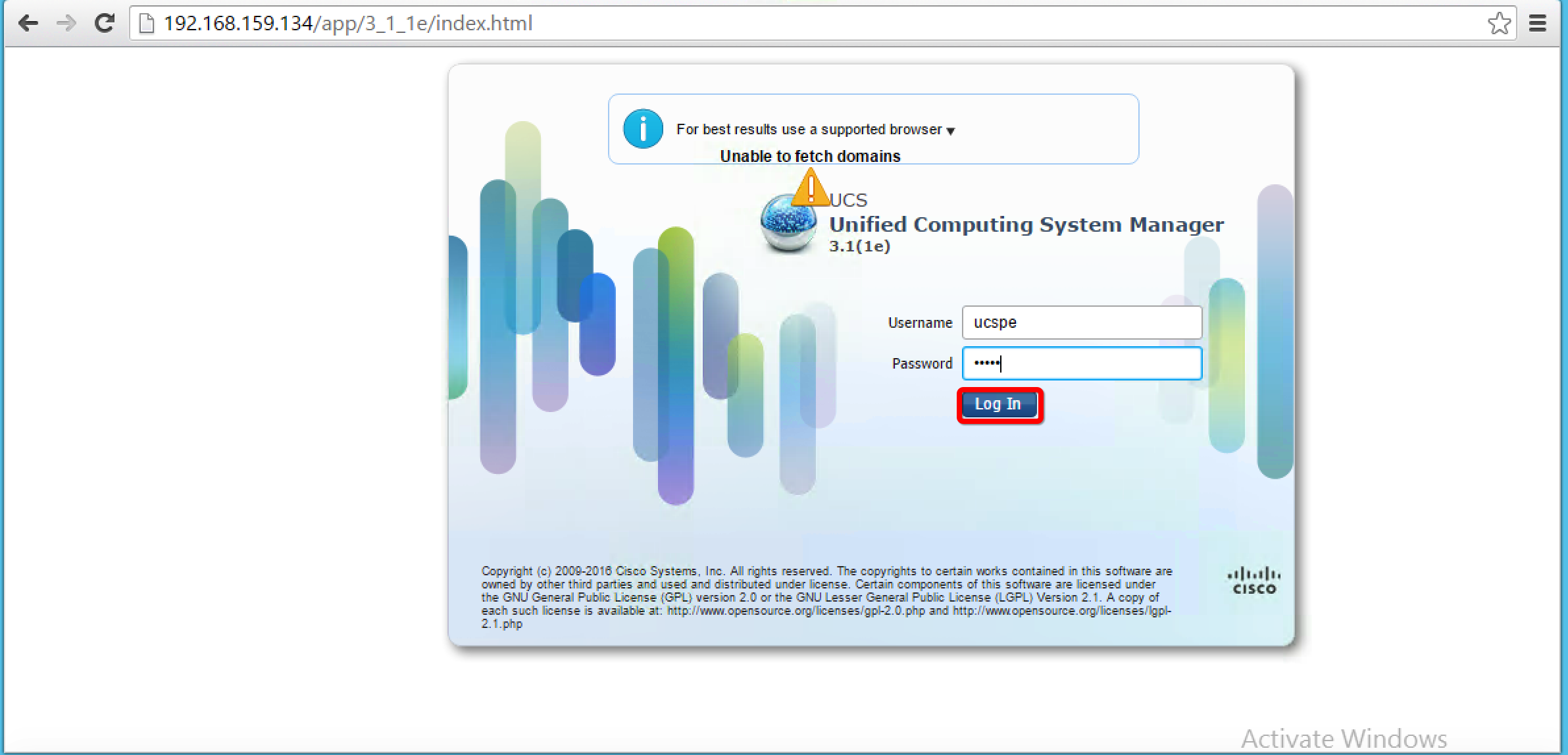
Task: Focus the Username field containing ucspe
Action: point(1082,323)
